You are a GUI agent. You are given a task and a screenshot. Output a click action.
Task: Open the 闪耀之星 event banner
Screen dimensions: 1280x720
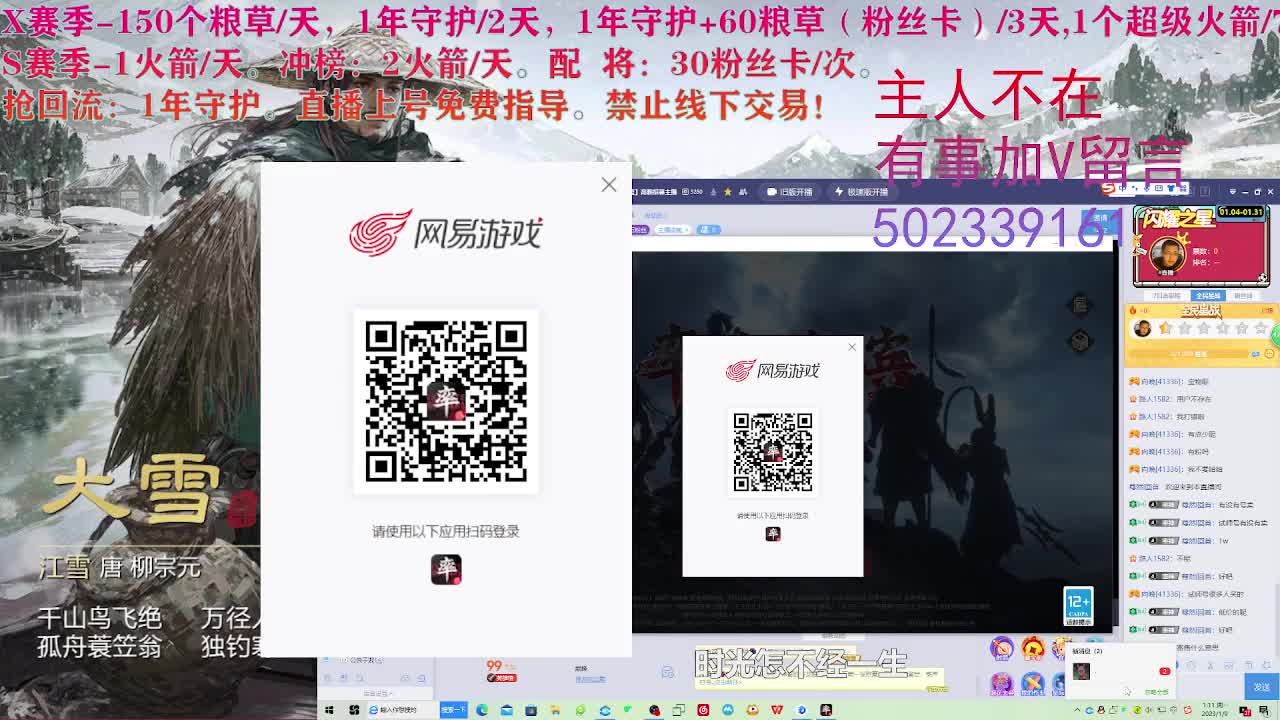(x=1201, y=246)
